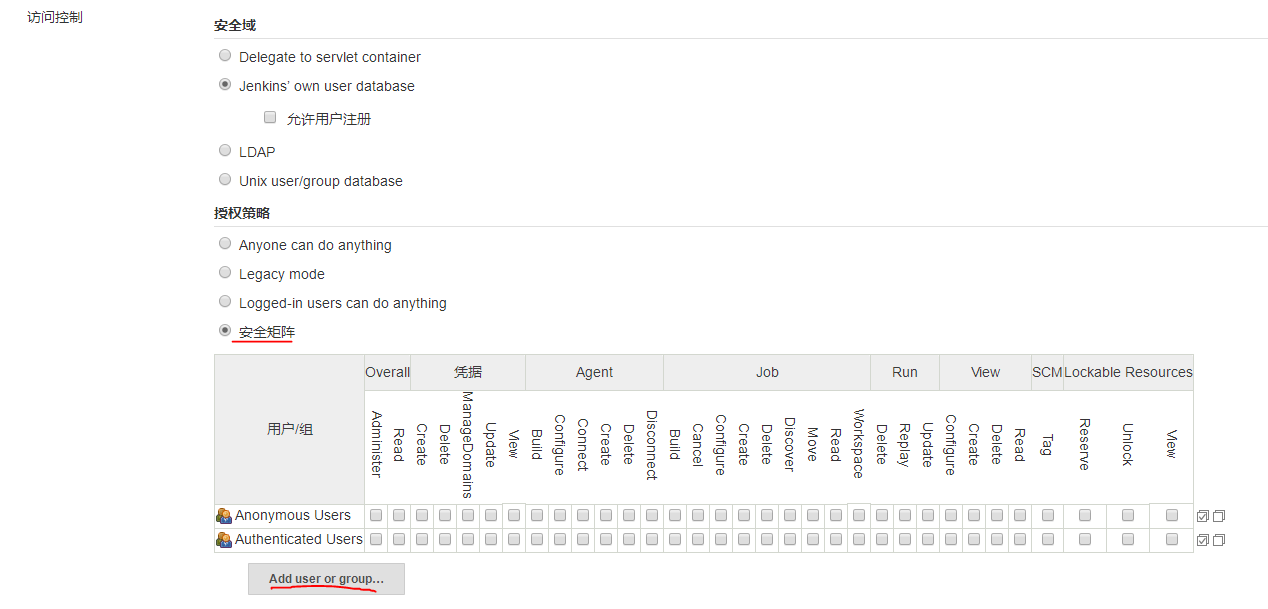The image size is (1268, 609).
Task: Tick View Read for Anonymous Users
Action: click(x=1020, y=515)
